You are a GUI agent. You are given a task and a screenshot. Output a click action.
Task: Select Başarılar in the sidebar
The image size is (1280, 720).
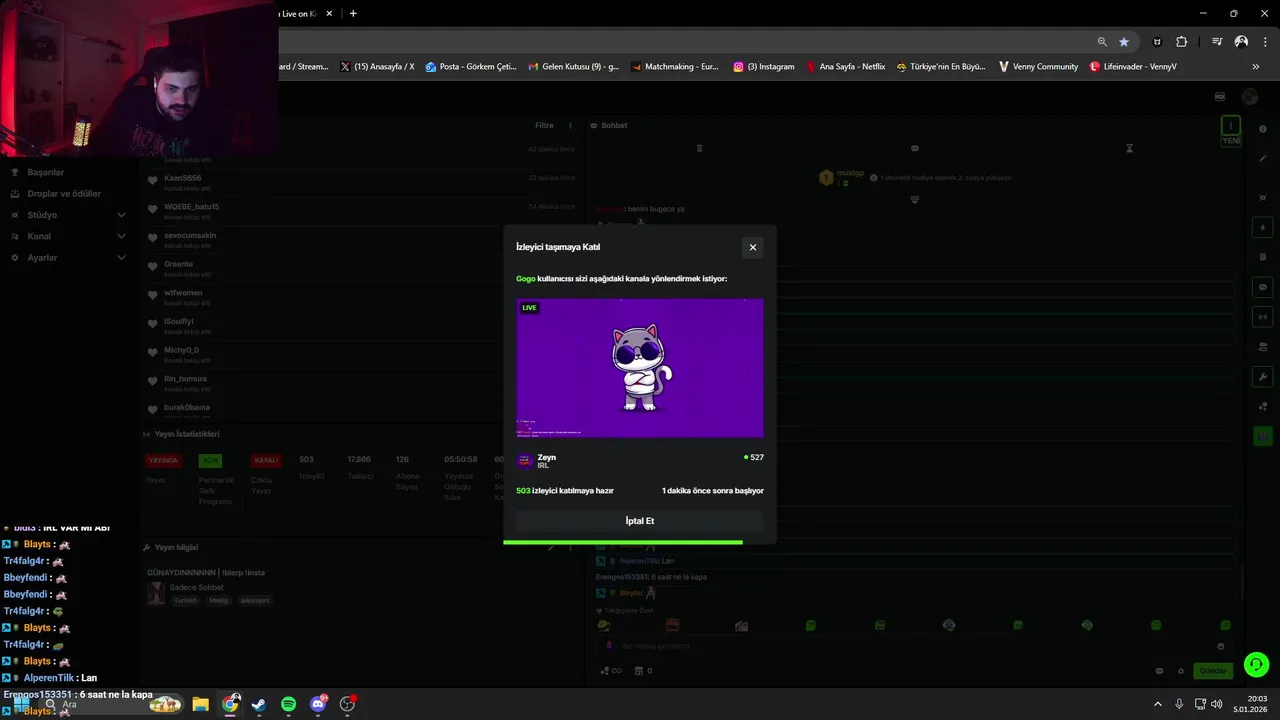[x=46, y=172]
